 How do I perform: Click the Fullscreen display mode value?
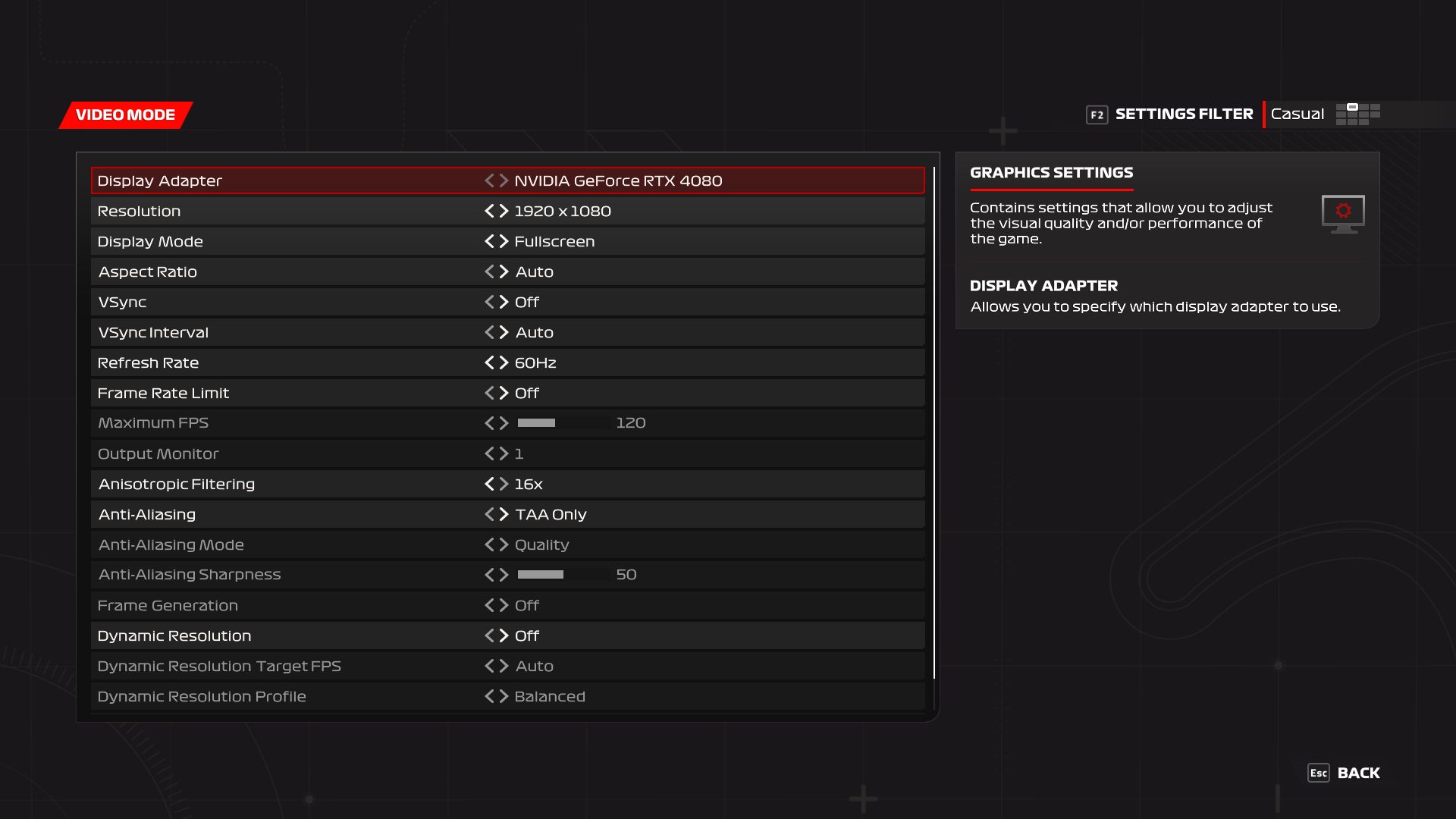click(x=554, y=241)
